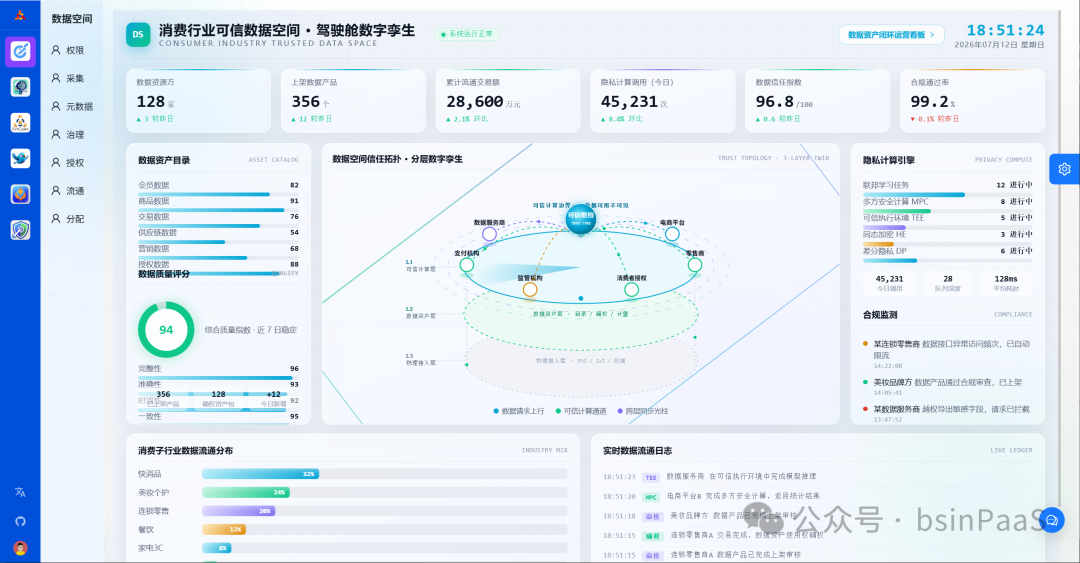Open the 数据资源方 128 stat card
This screenshot has width=1080, height=563.
[198, 101]
